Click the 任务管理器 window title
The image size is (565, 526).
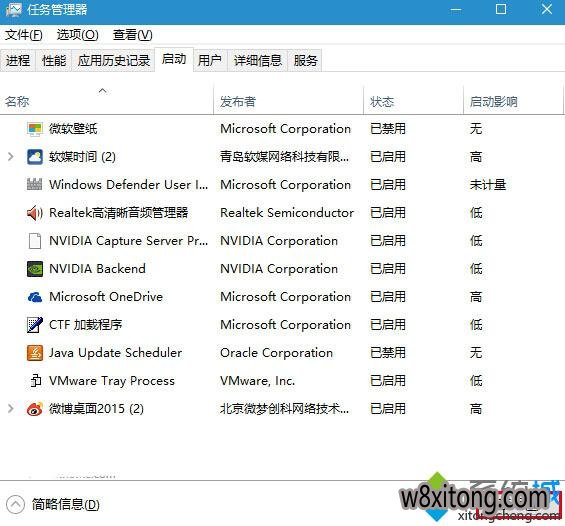tap(57, 10)
